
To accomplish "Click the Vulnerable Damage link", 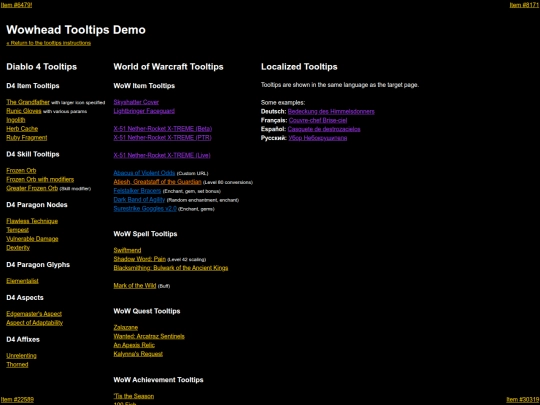I will (32, 239).
